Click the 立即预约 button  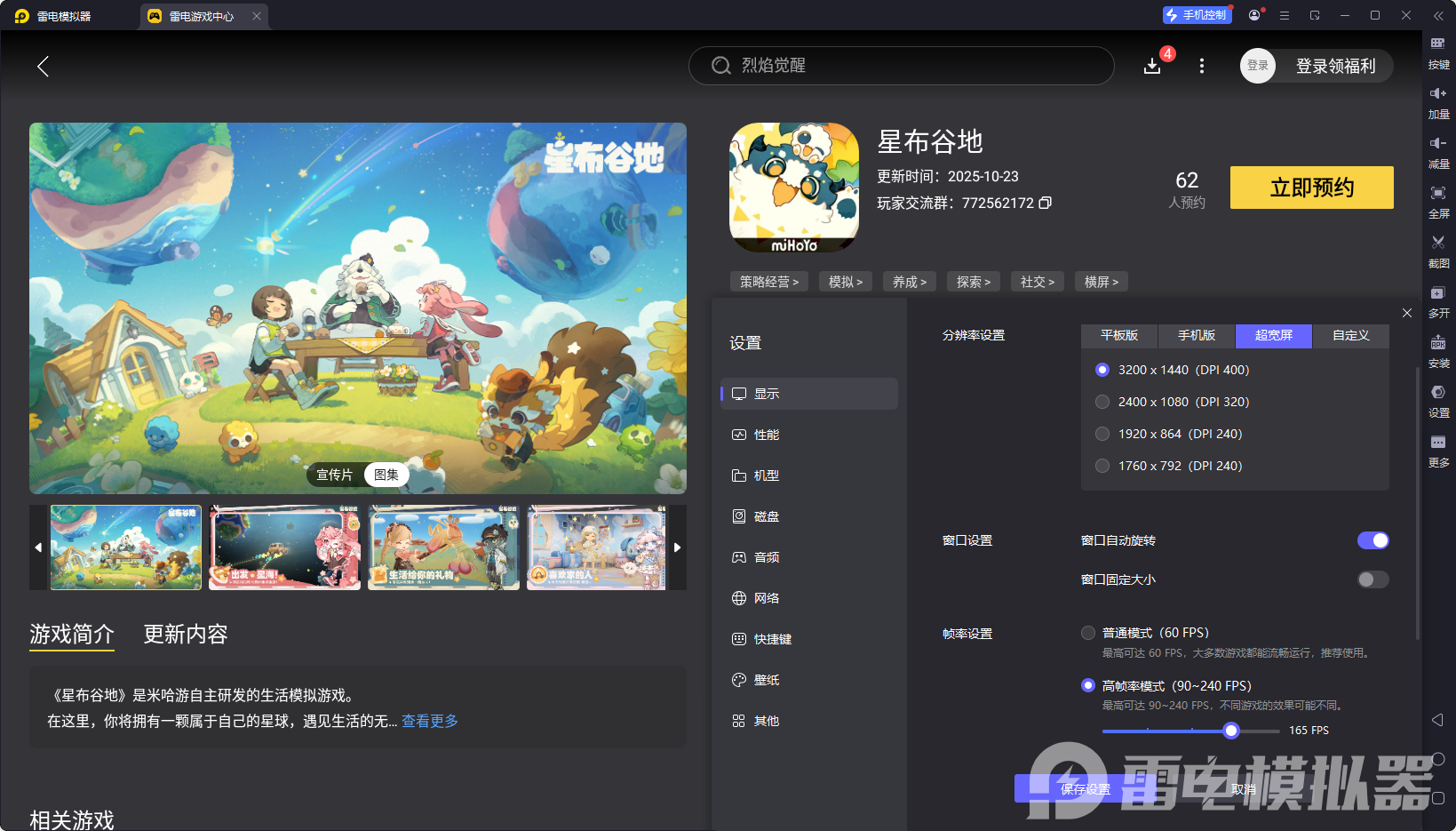1312,188
